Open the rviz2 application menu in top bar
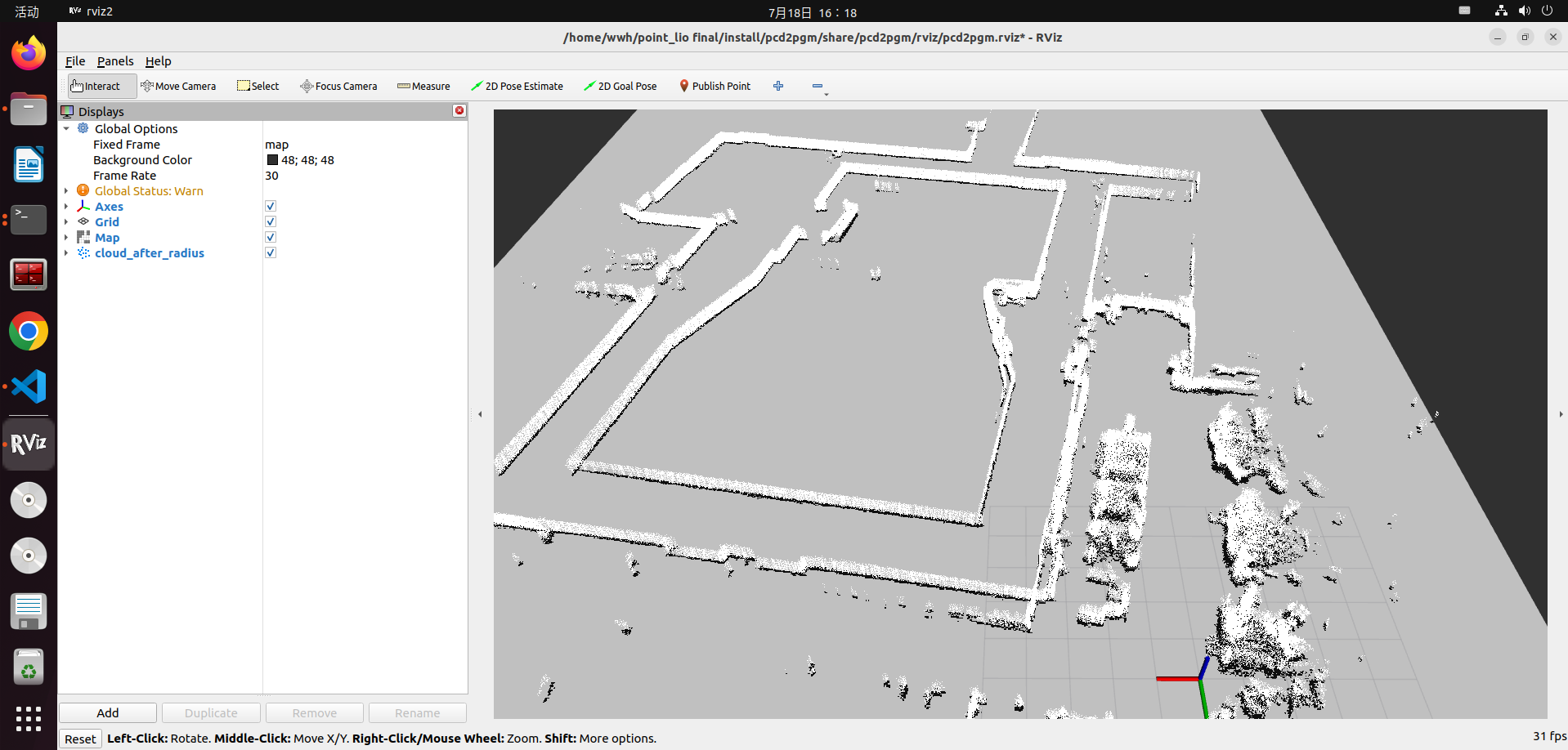The image size is (1568, 750). point(91,11)
